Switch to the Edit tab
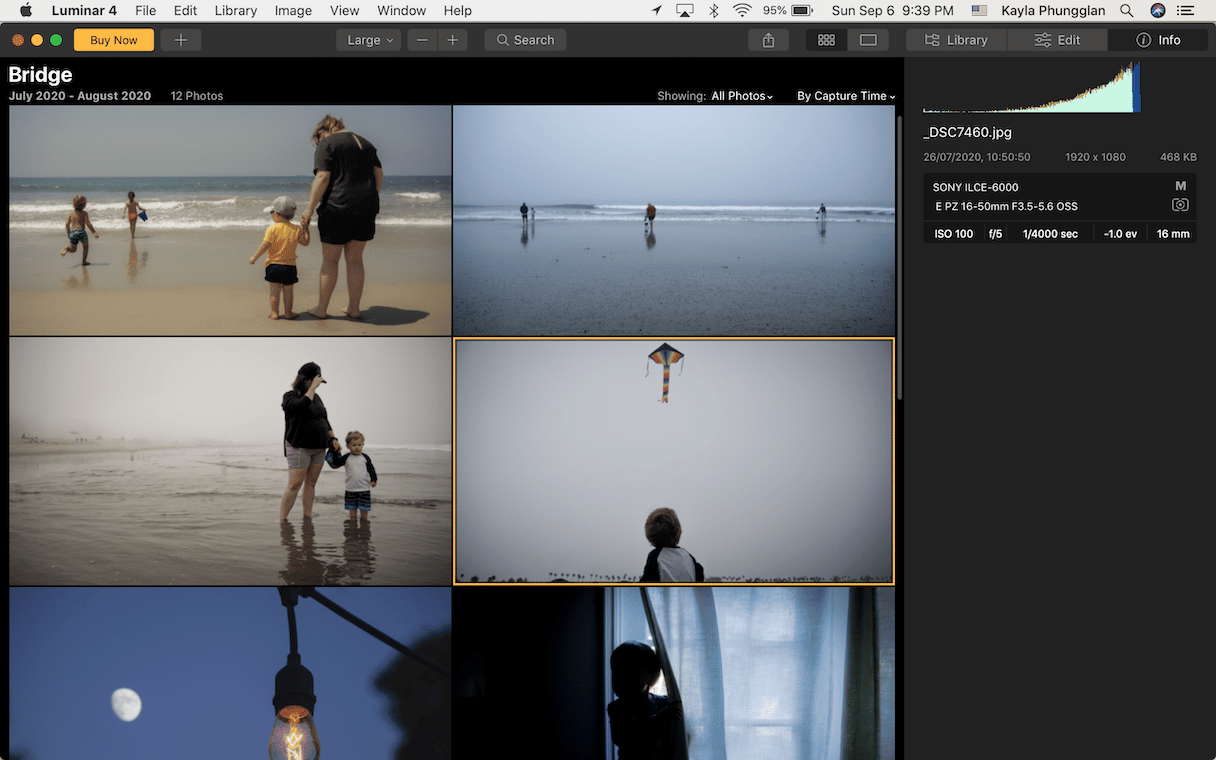1216x760 pixels. click(x=1057, y=40)
